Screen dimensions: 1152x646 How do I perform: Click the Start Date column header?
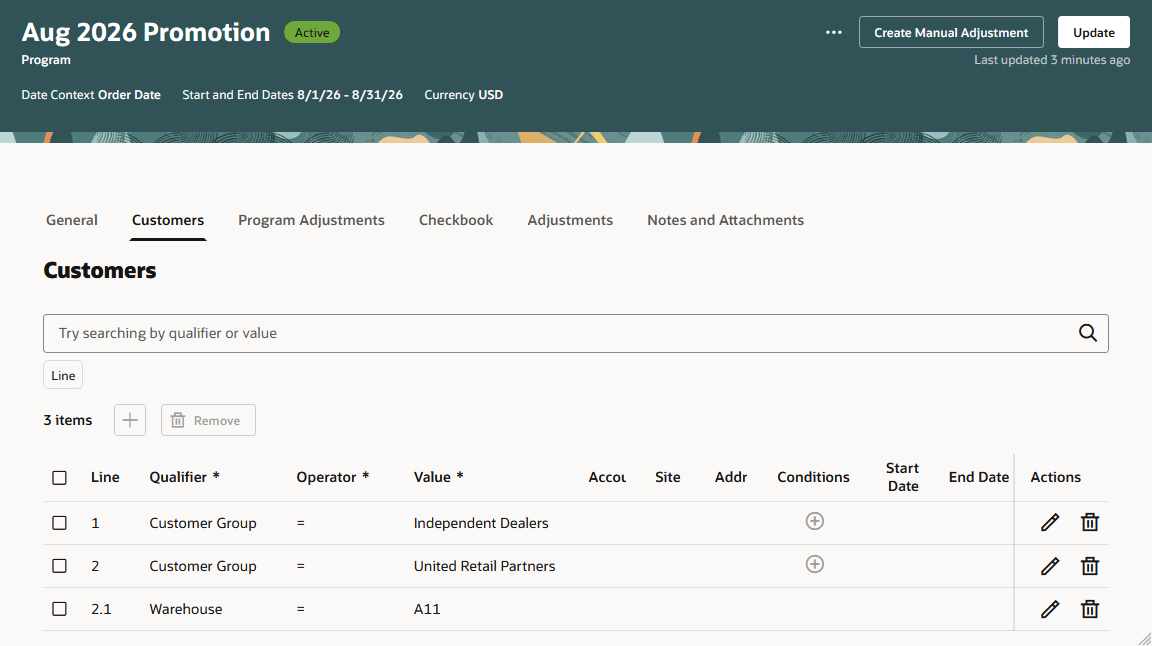903,477
